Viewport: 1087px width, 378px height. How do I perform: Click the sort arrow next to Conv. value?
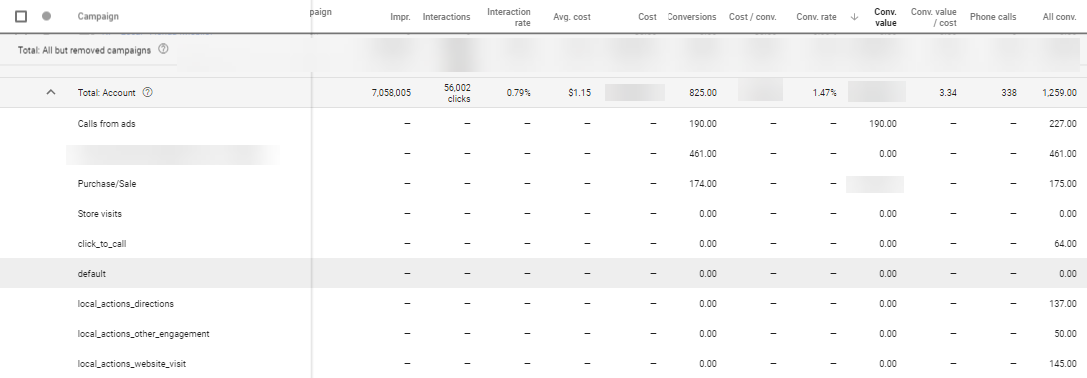854,17
